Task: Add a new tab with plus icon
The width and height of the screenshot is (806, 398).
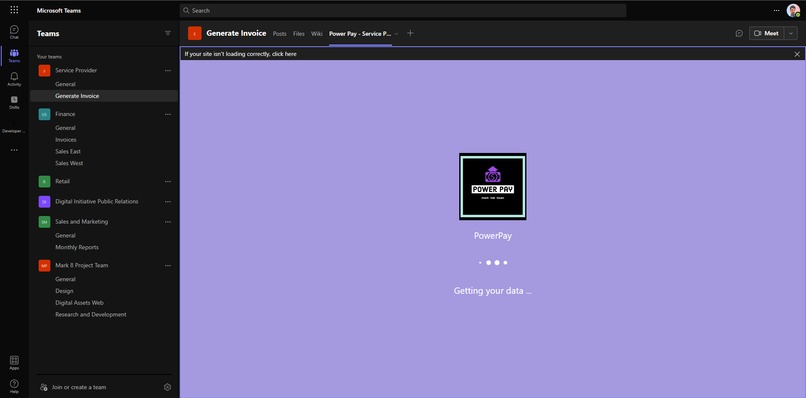Action: tap(410, 33)
